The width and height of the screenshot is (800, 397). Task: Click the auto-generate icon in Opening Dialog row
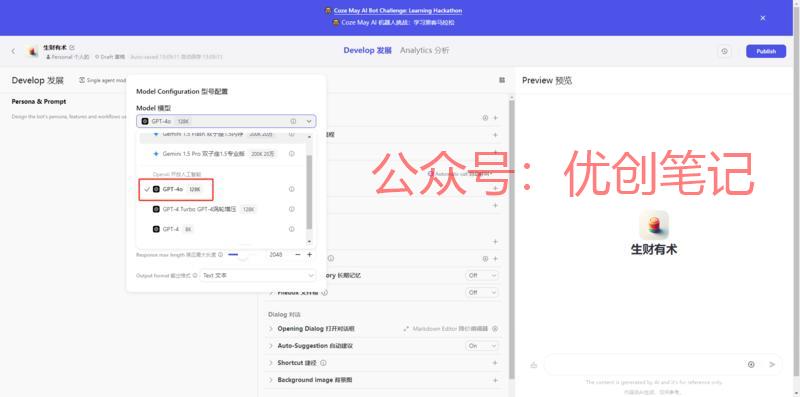point(495,329)
